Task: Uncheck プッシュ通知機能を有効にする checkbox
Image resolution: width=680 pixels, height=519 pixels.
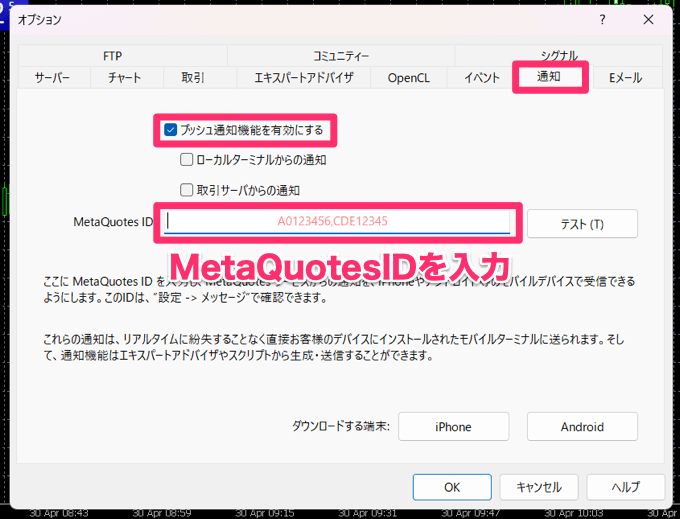Action: coord(170,130)
